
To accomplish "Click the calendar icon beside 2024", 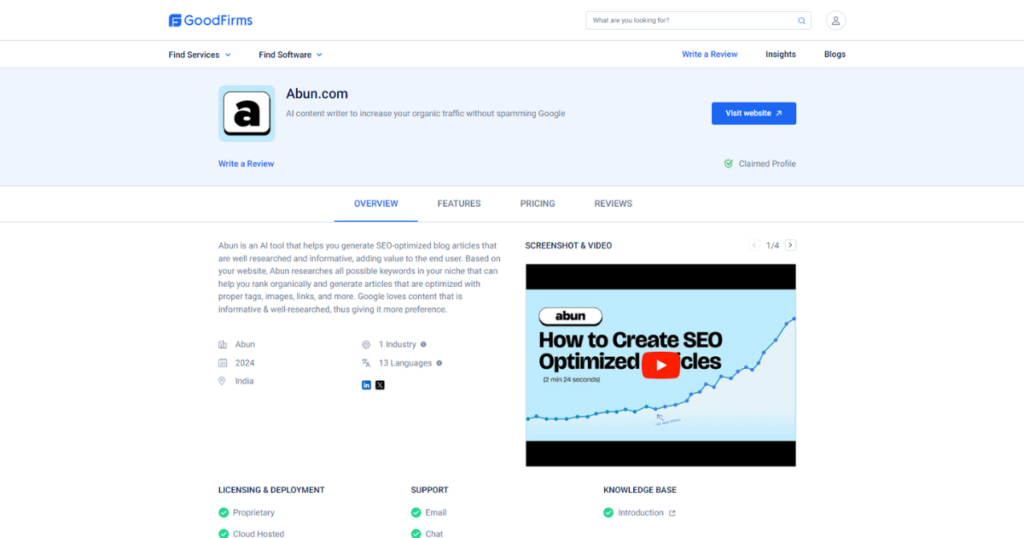I will pyautogui.click(x=223, y=363).
